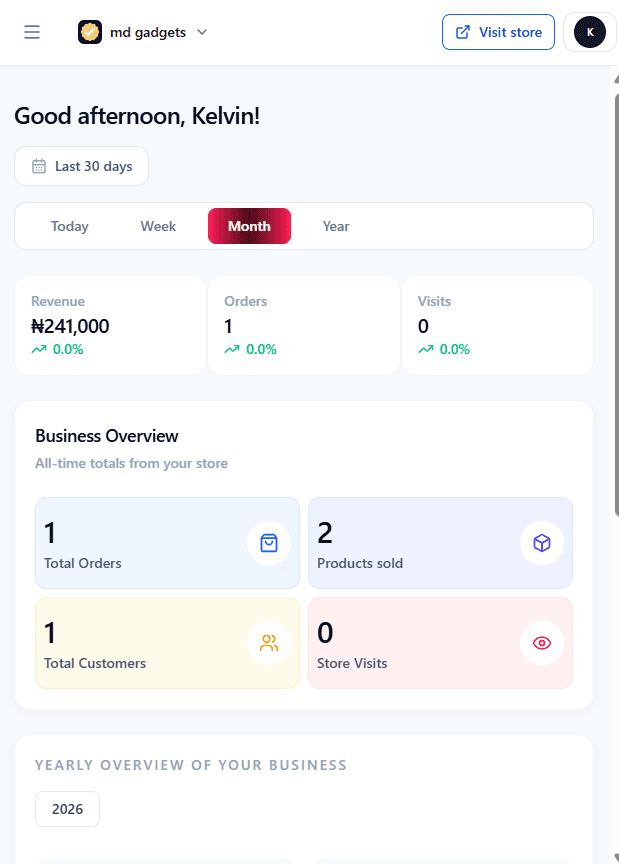Select the Month period tab

point(249,226)
